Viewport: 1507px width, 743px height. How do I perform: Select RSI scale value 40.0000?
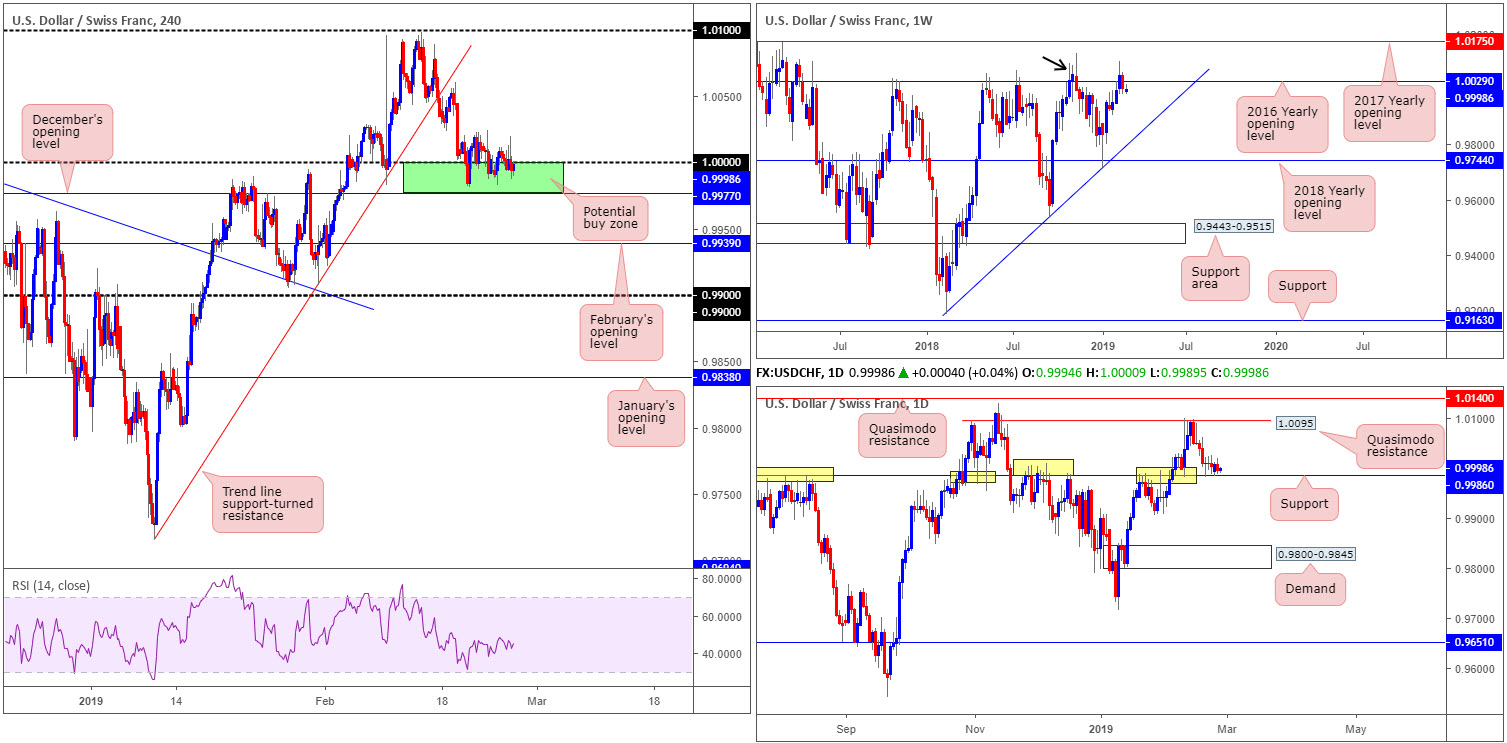tap(721, 653)
